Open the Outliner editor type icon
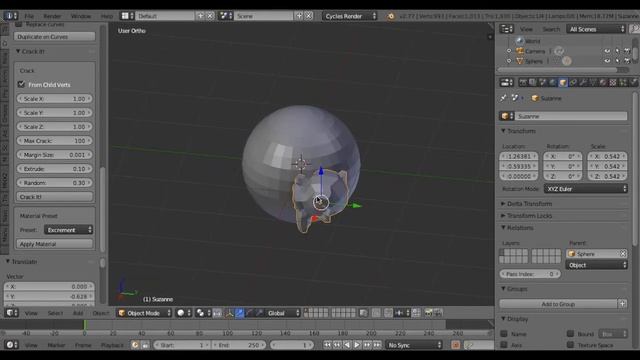This screenshot has height=360, width=640. click(507, 29)
